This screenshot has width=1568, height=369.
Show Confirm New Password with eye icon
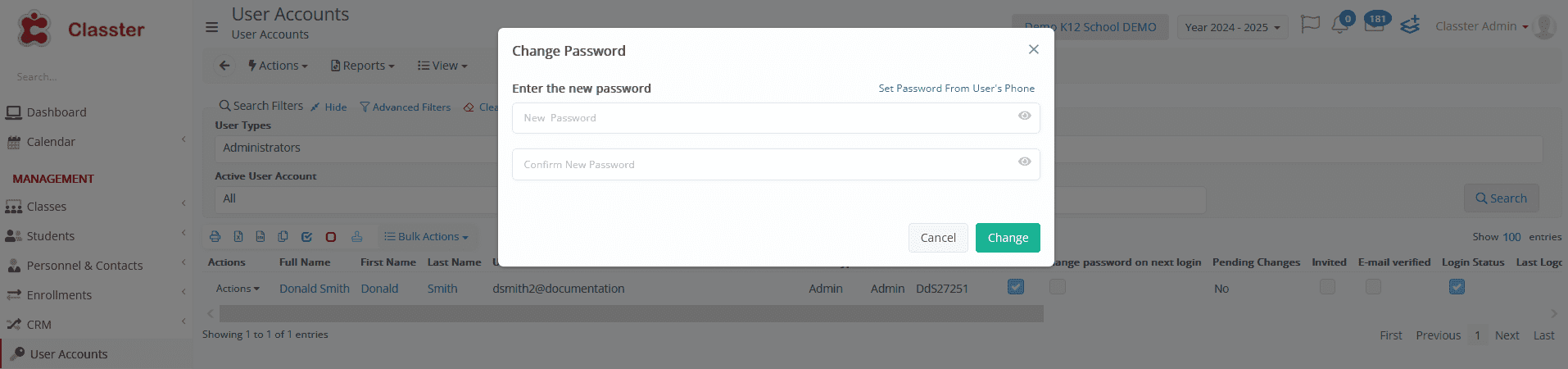click(1024, 162)
